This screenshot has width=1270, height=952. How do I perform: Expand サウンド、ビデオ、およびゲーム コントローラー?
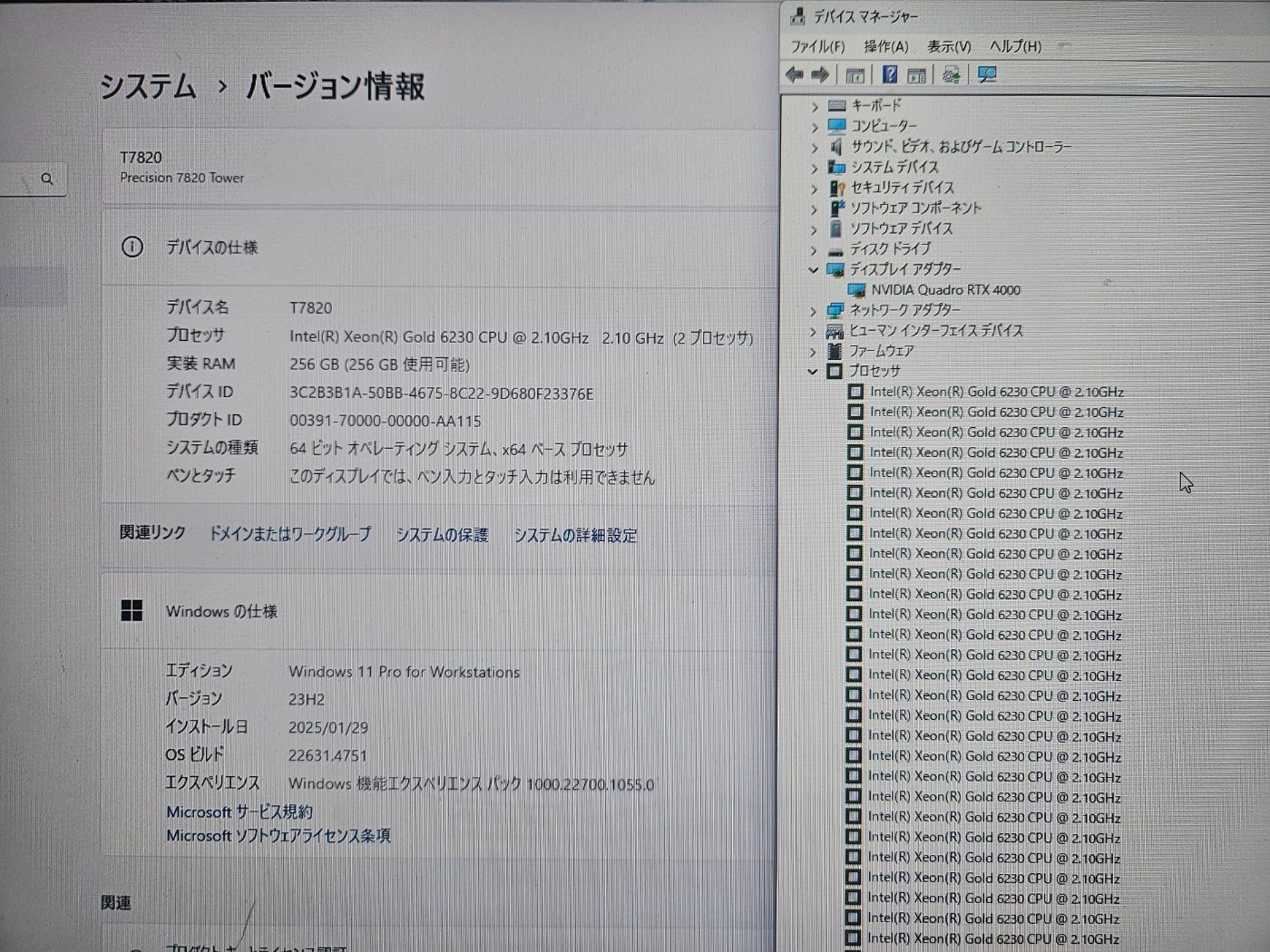coord(815,147)
